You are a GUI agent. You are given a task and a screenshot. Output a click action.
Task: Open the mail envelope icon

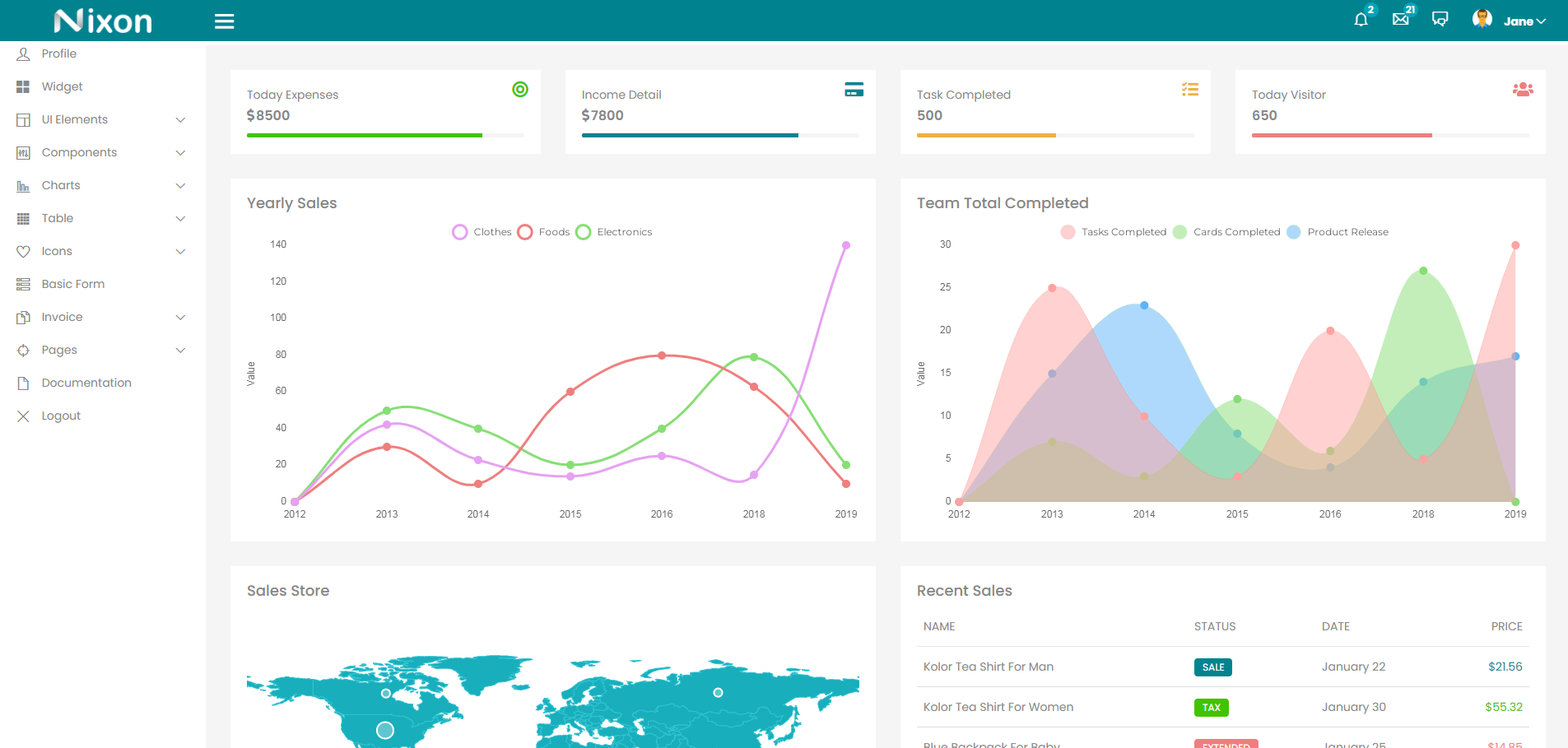coord(1400,19)
